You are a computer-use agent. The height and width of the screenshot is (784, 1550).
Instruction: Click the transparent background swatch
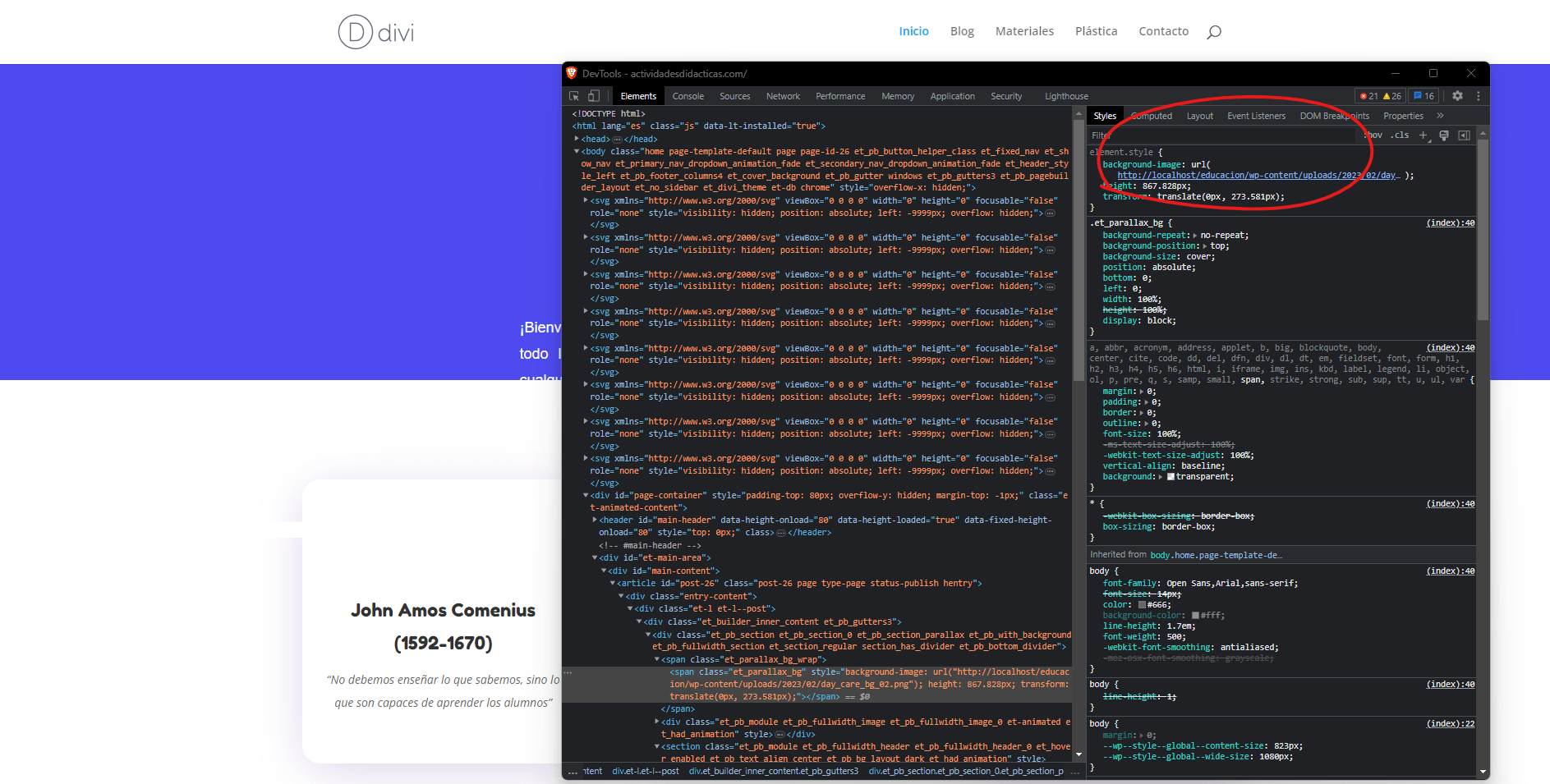tap(1171, 477)
